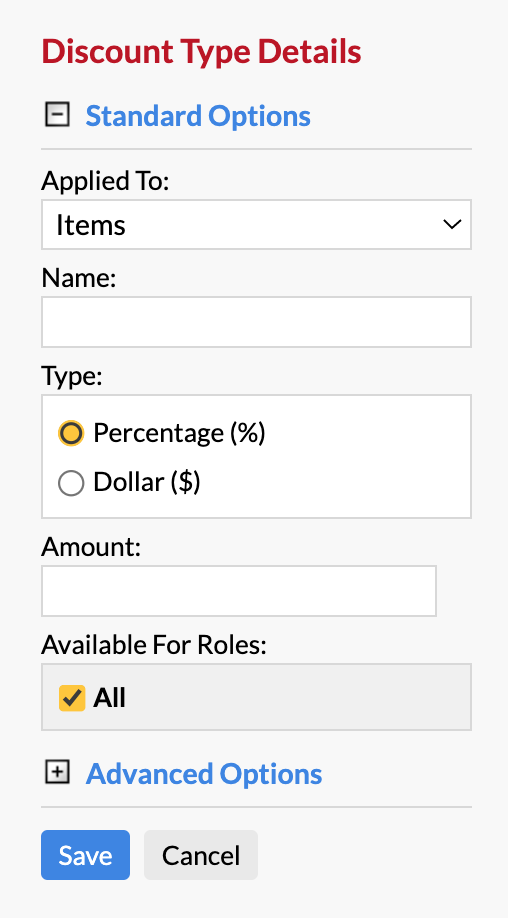The image size is (508, 918).
Task: Click the Percentage (%) label text
Action: coord(179,433)
